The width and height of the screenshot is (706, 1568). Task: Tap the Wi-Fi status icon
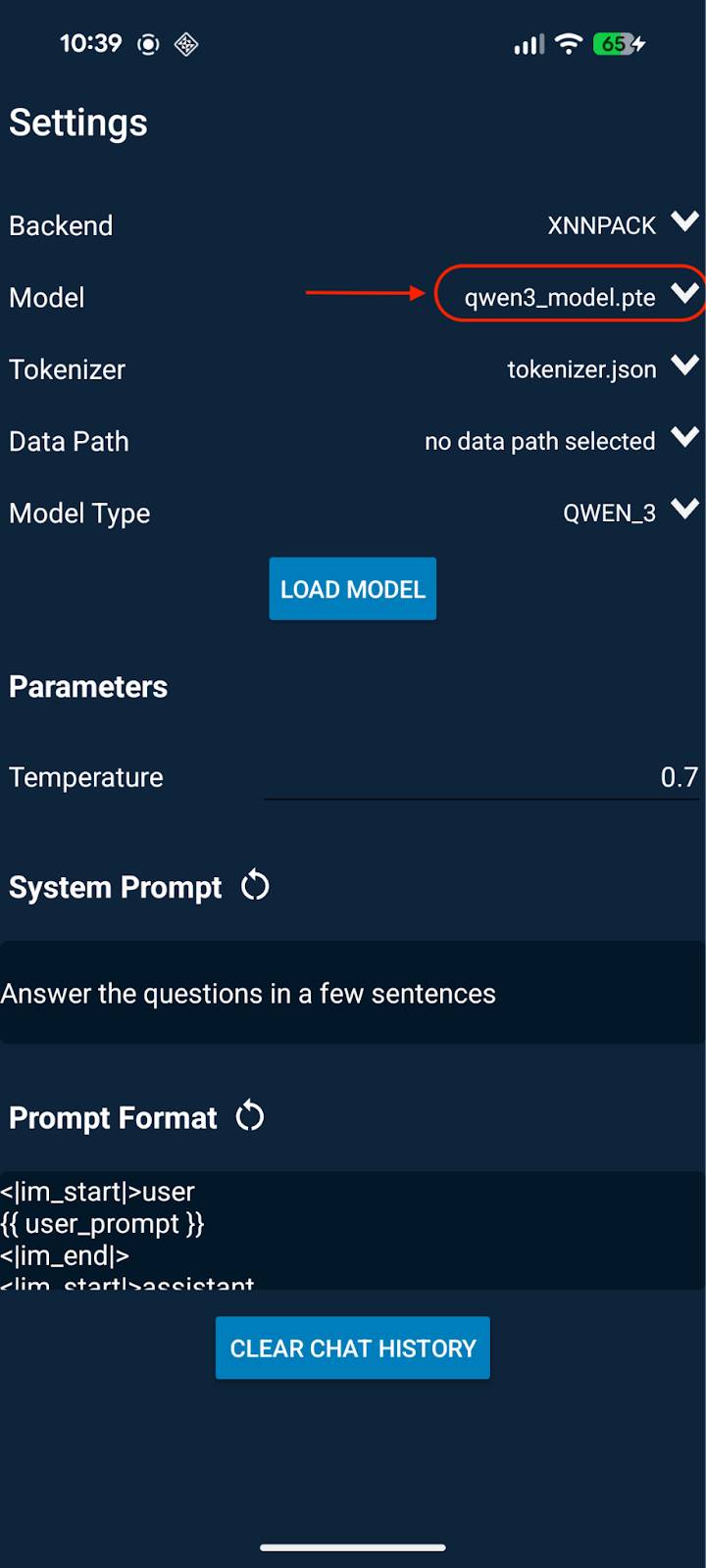point(569,44)
